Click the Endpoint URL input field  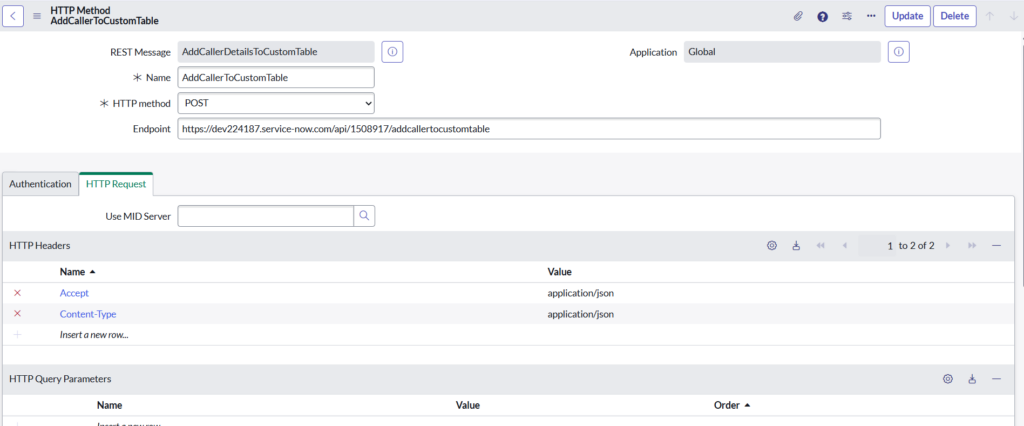pyautogui.click(x=529, y=129)
